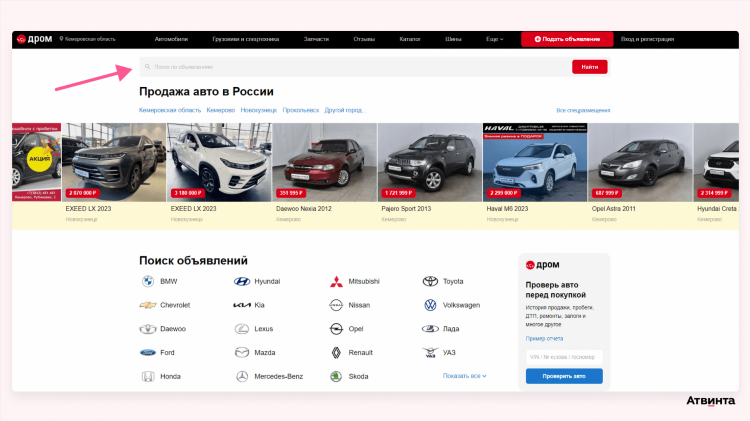Screen dimensions: 750x421
Task: Click the Drom logo in the check-car widget
Action: coord(542,265)
